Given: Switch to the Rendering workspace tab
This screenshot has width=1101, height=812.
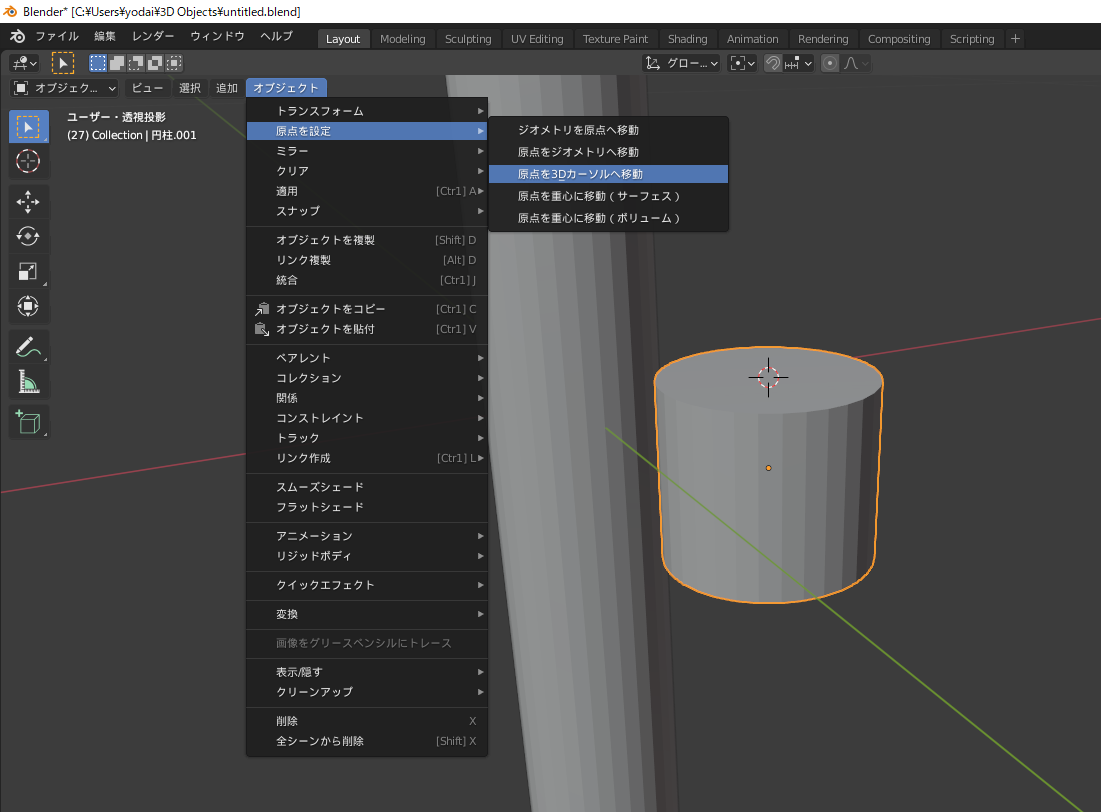Looking at the screenshot, I should click(823, 39).
